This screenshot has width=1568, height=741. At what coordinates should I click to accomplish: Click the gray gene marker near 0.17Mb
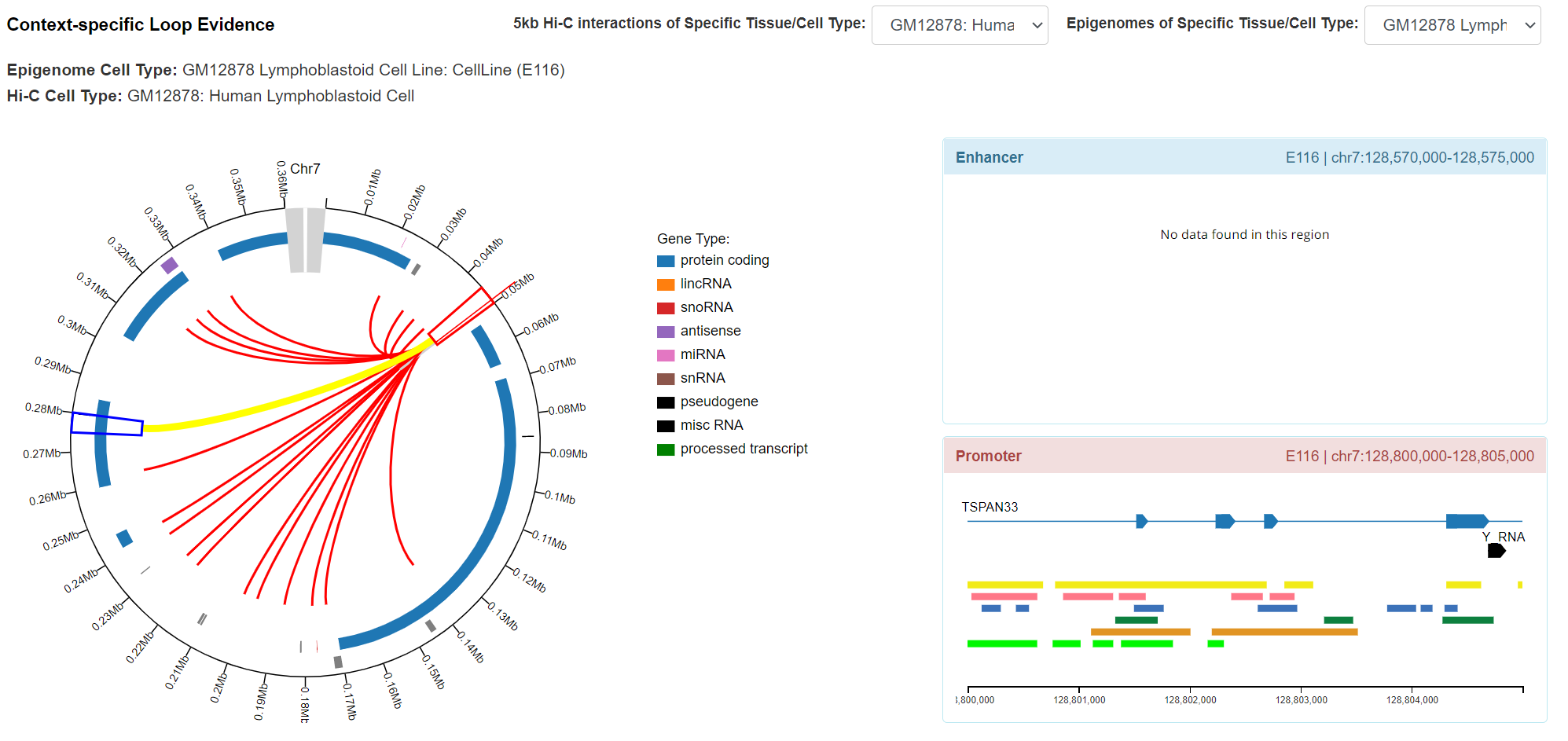tap(338, 662)
